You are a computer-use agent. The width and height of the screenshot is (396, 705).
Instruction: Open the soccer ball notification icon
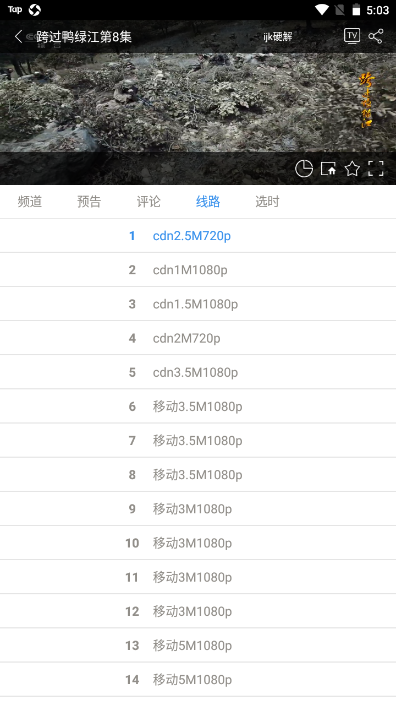tap(35, 10)
